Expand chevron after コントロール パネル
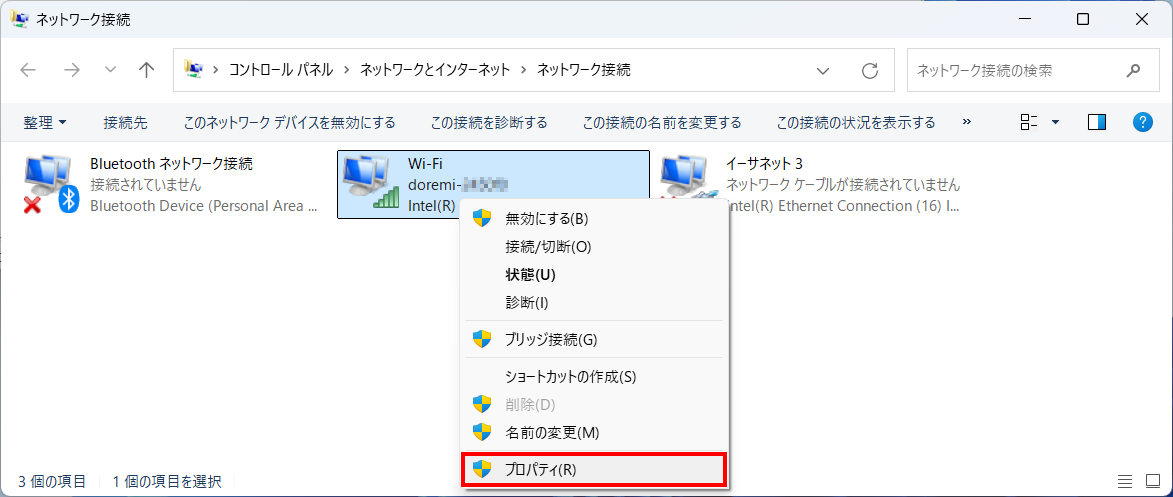Screen dimensions: 1173x497 click(347, 70)
